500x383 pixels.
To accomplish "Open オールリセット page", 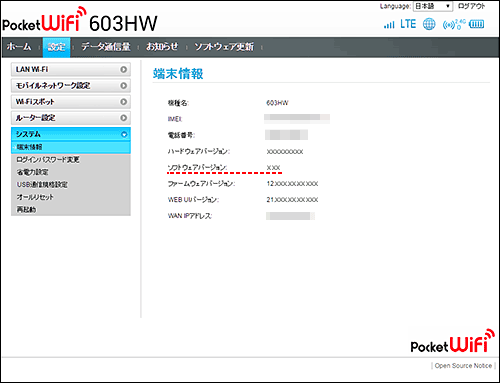I will 35,197.
